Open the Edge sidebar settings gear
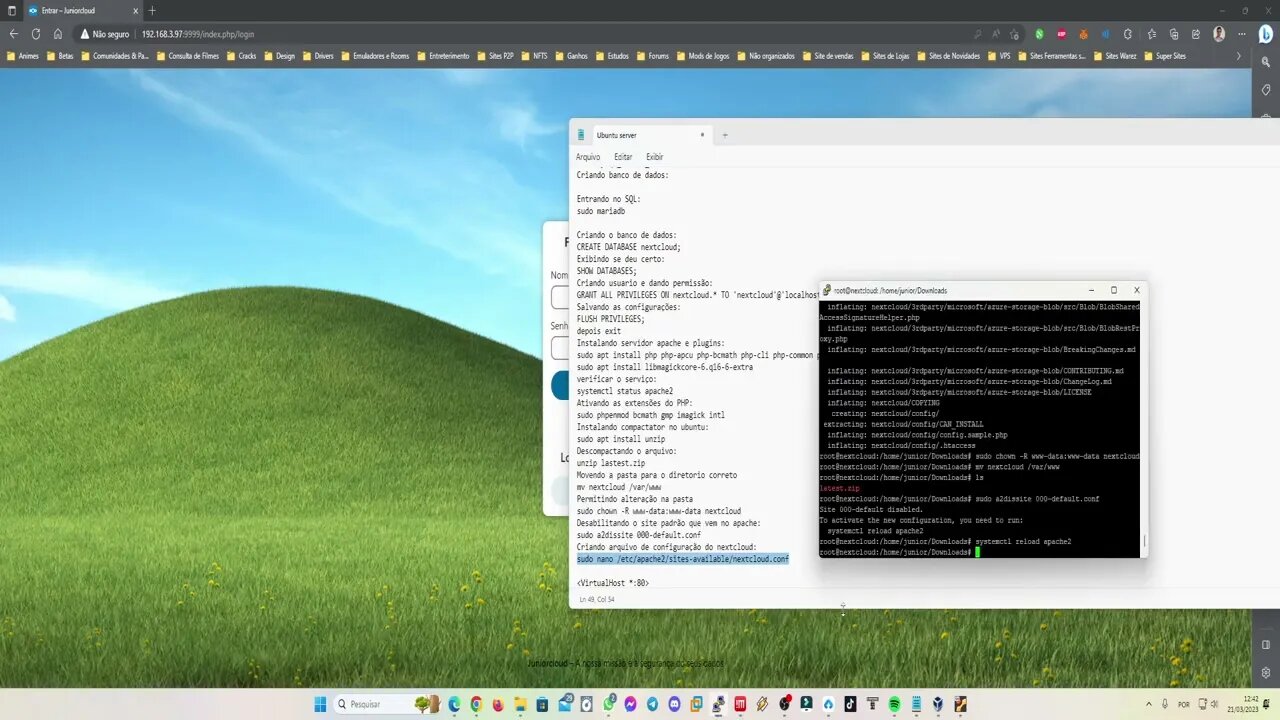The height and width of the screenshot is (720, 1280). [x=1266, y=673]
